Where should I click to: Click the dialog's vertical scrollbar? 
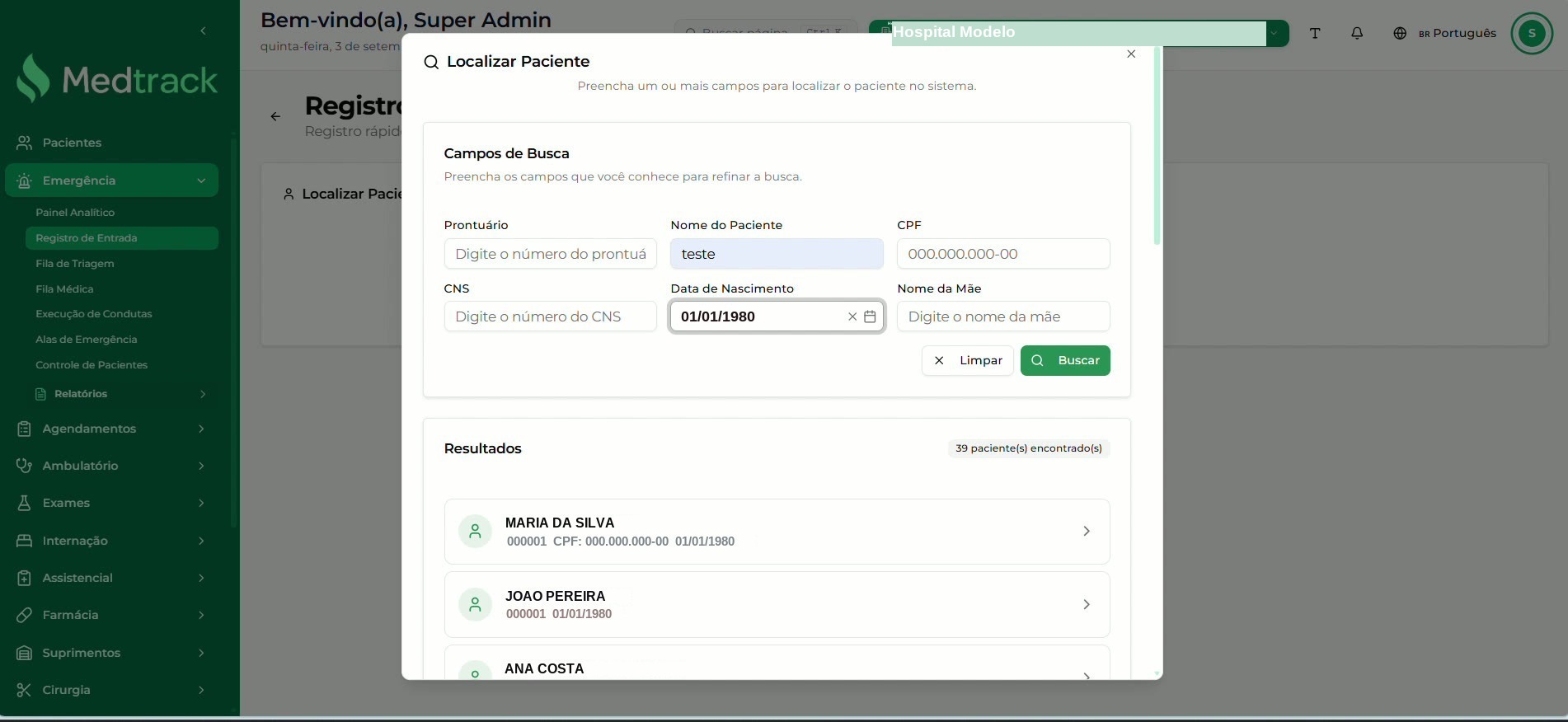1157,145
